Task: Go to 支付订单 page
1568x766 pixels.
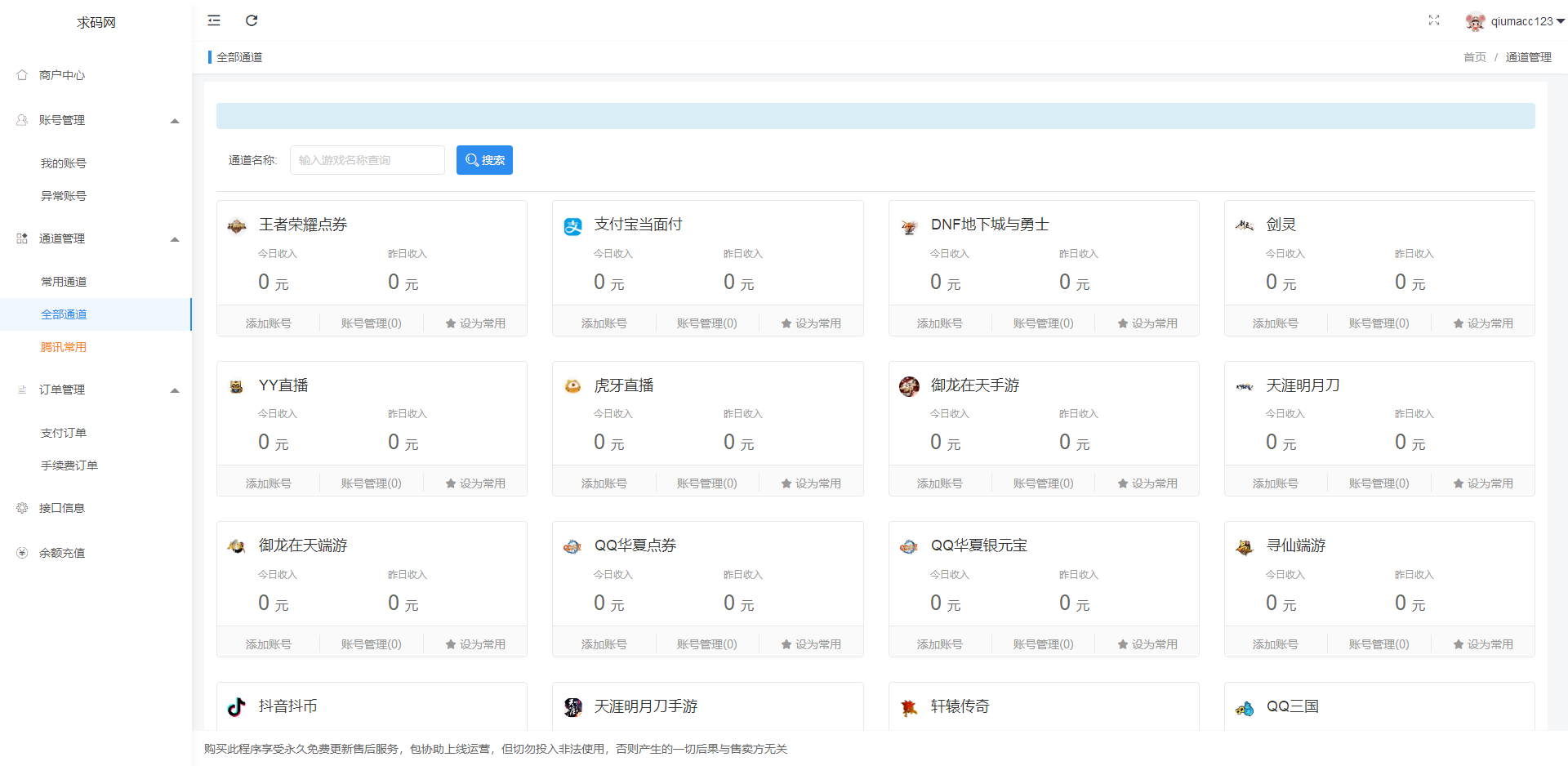Action: point(64,433)
